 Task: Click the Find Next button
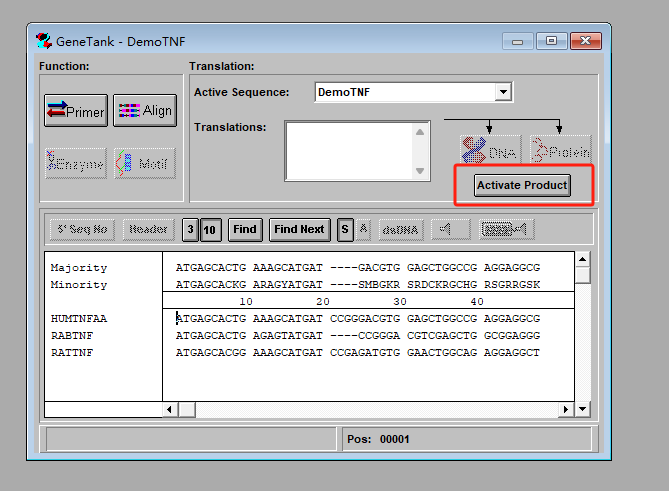coord(300,230)
